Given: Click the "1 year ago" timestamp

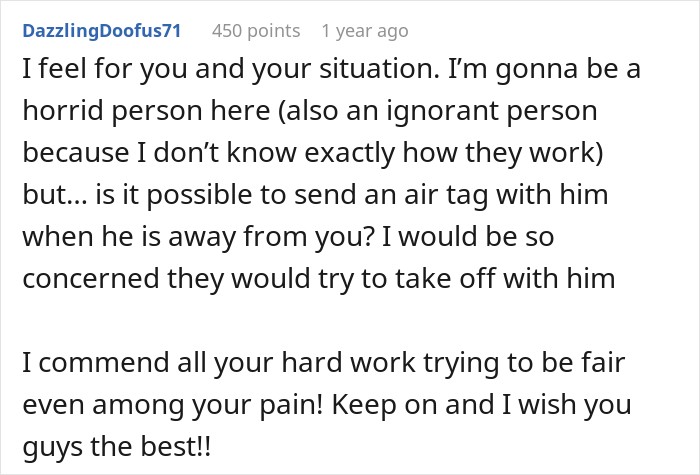Looking at the screenshot, I should click(365, 31).
